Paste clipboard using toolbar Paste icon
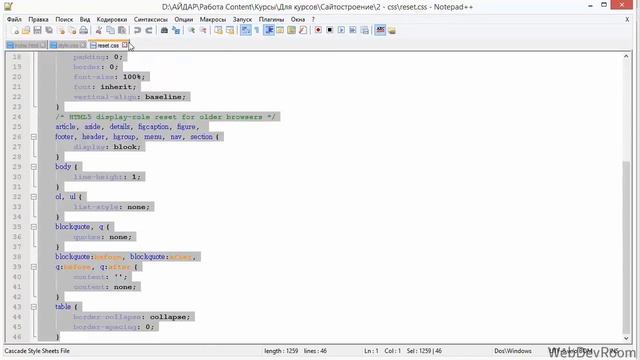 (x=122, y=30)
